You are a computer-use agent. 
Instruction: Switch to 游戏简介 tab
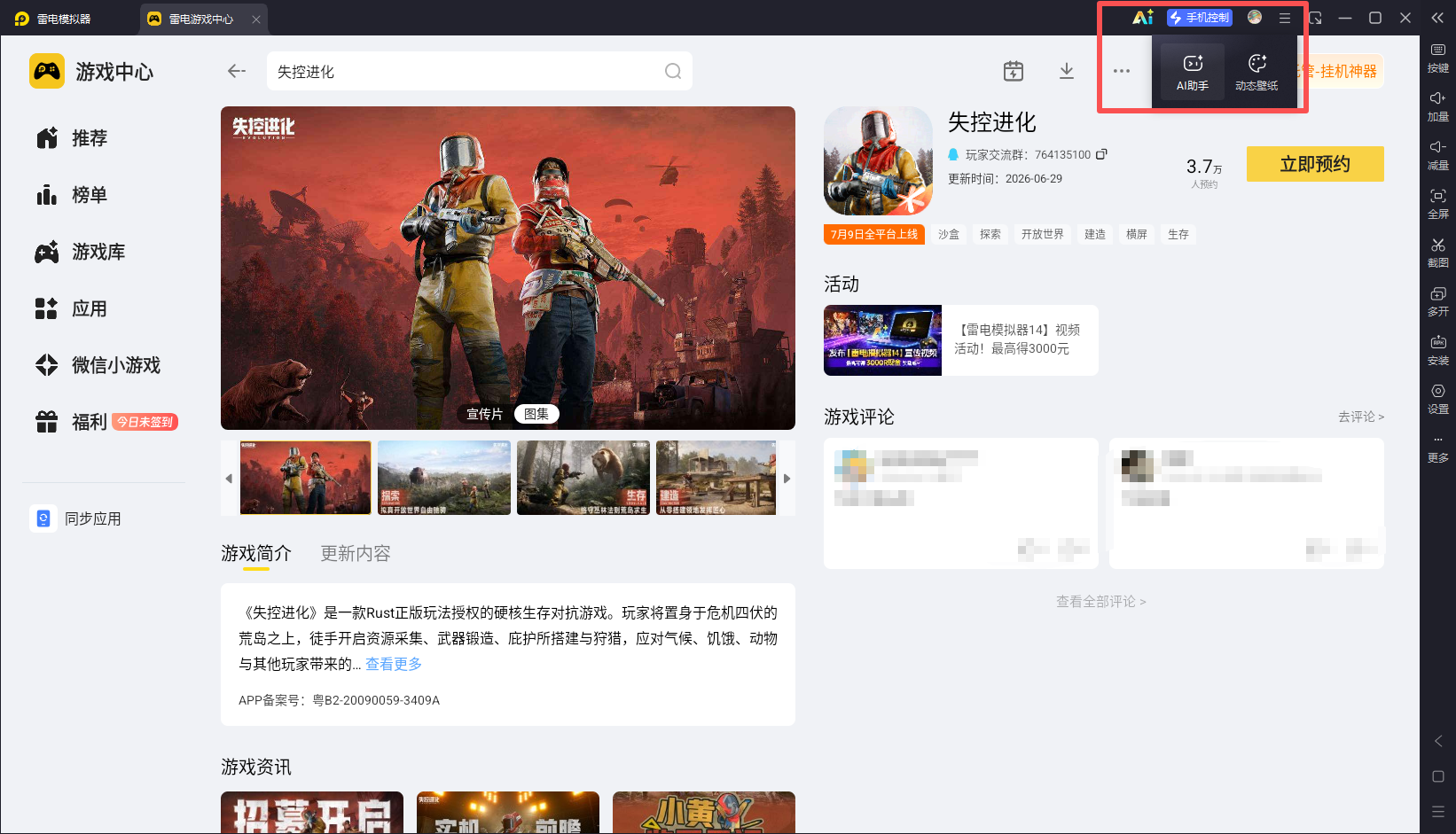[256, 554]
